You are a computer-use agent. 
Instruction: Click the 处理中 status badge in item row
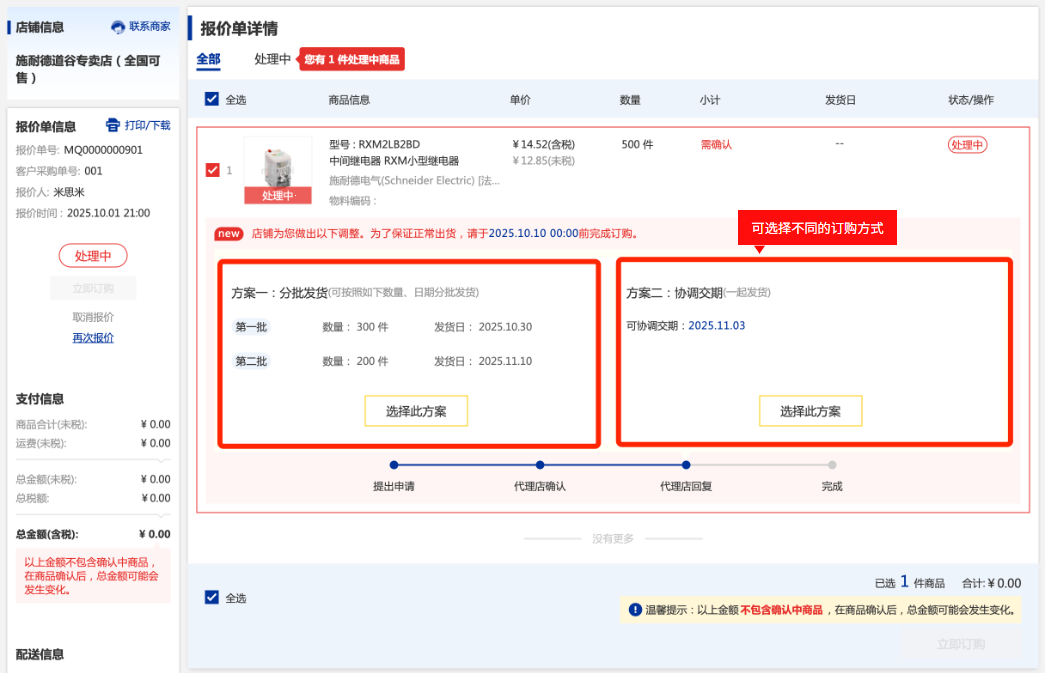(x=967, y=145)
